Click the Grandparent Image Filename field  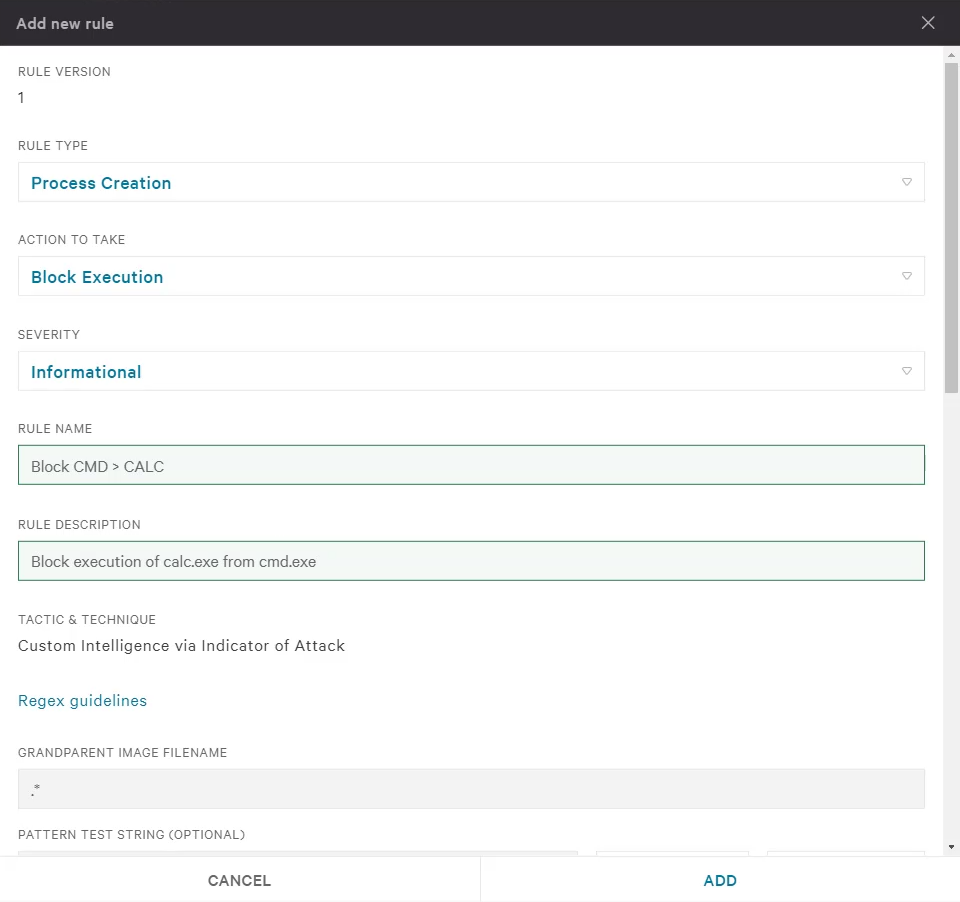click(471, 789)
